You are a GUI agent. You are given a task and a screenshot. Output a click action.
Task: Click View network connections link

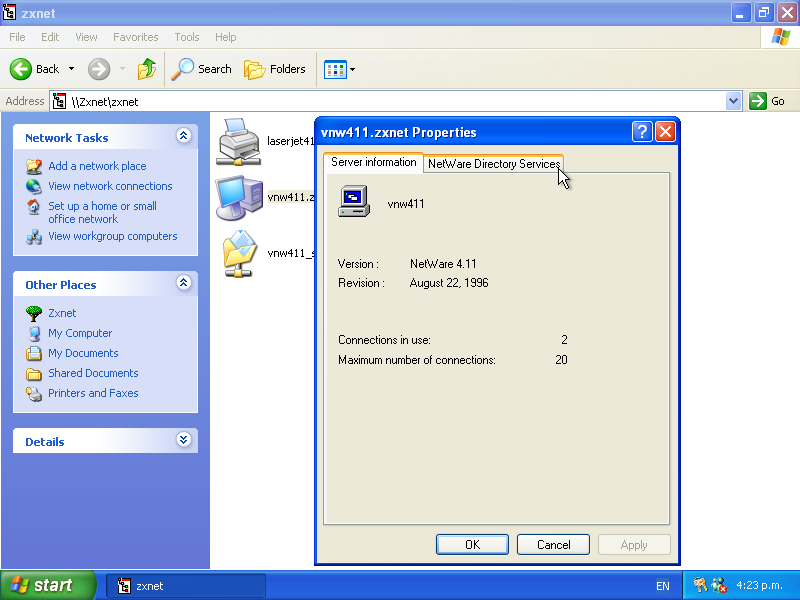pyautogui.click(x=110, y=186)
